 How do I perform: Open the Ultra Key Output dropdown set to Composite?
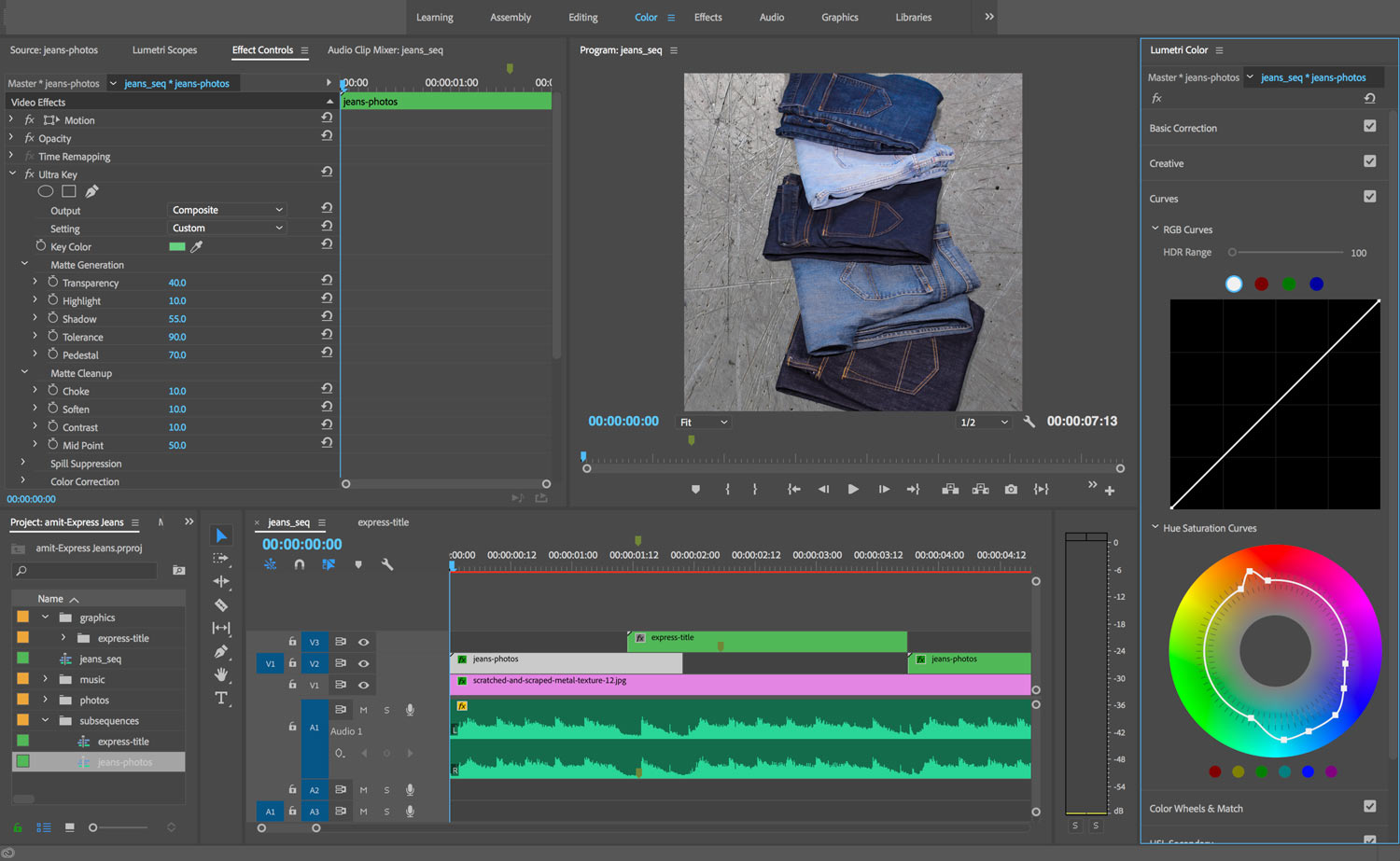pyautogui.click(x=226, y=209)
